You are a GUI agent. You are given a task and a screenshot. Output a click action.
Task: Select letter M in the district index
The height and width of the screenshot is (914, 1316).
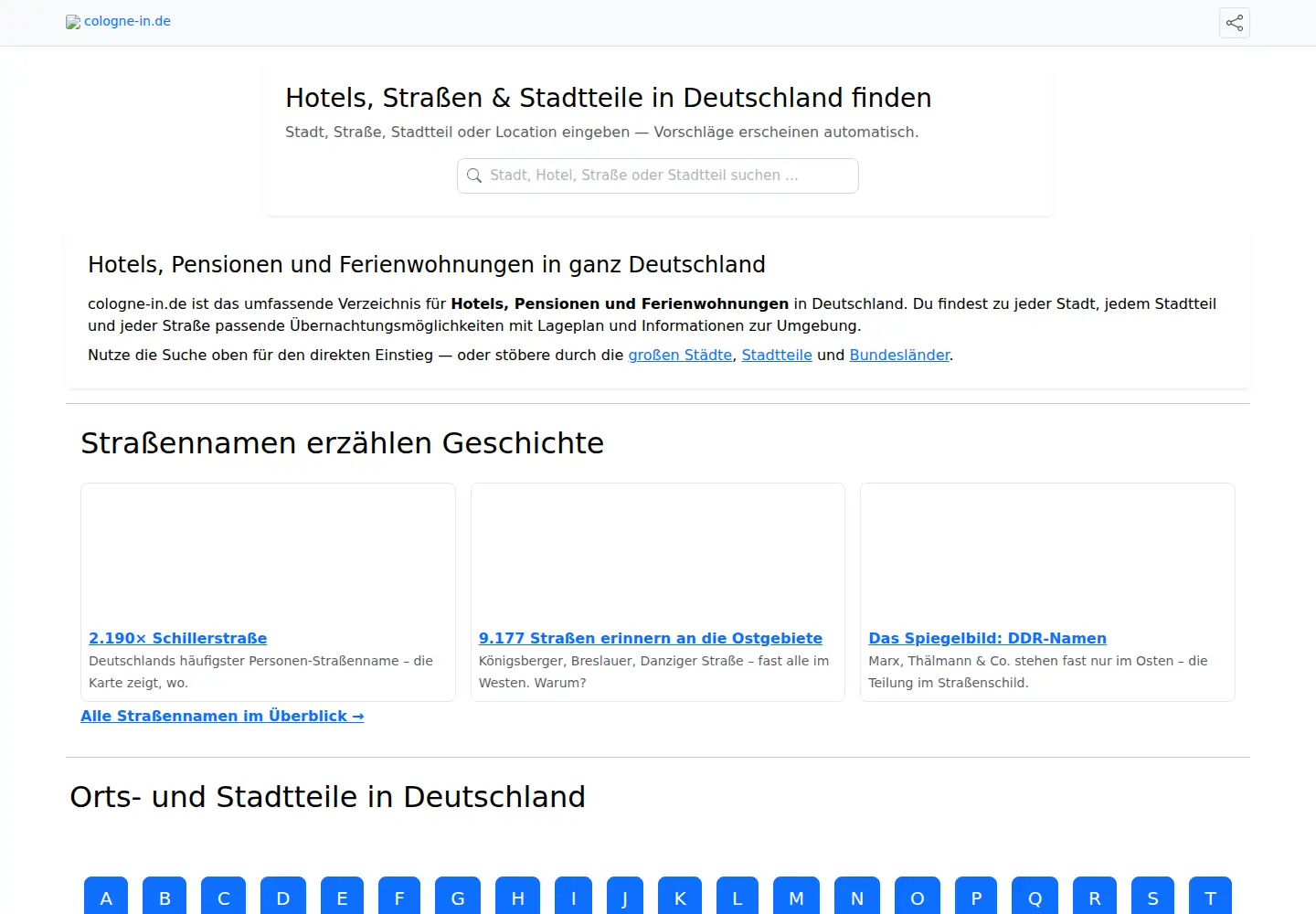(x=797, y=898)
